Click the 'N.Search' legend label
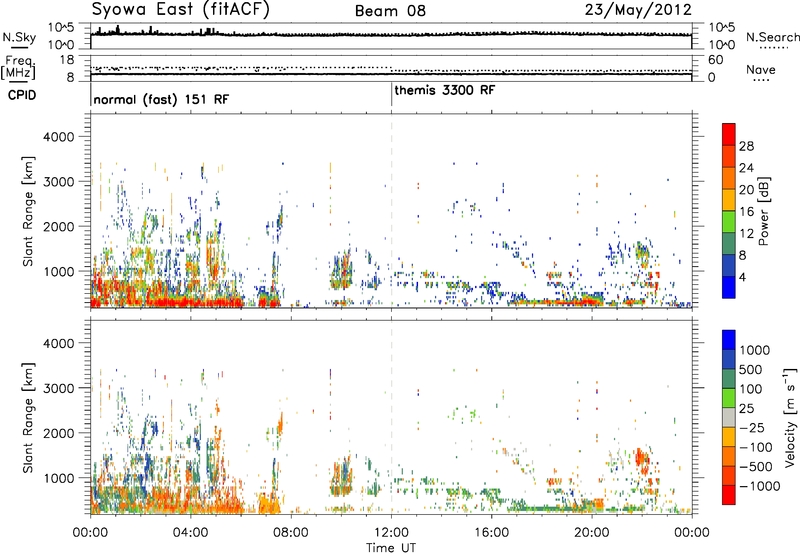Screen dimensions: 800x554 (x=772, y=37)
